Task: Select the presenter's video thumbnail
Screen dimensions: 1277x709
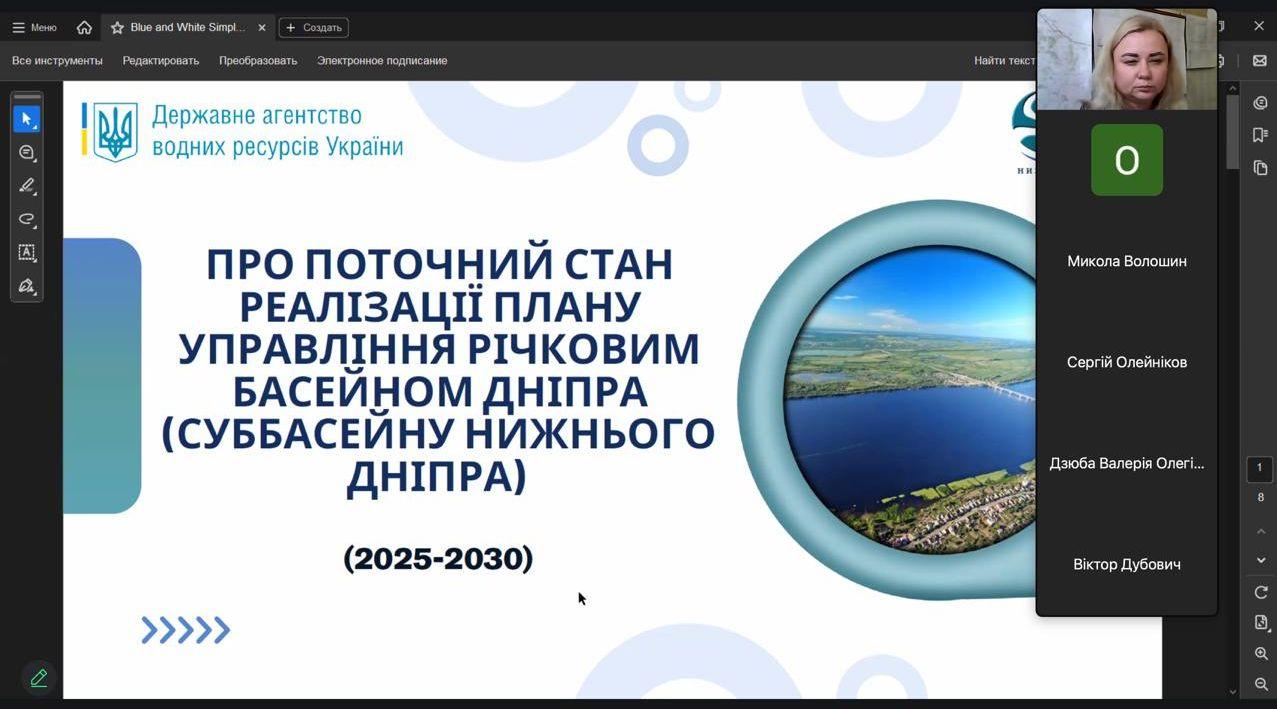Action: pos(1127,59)
